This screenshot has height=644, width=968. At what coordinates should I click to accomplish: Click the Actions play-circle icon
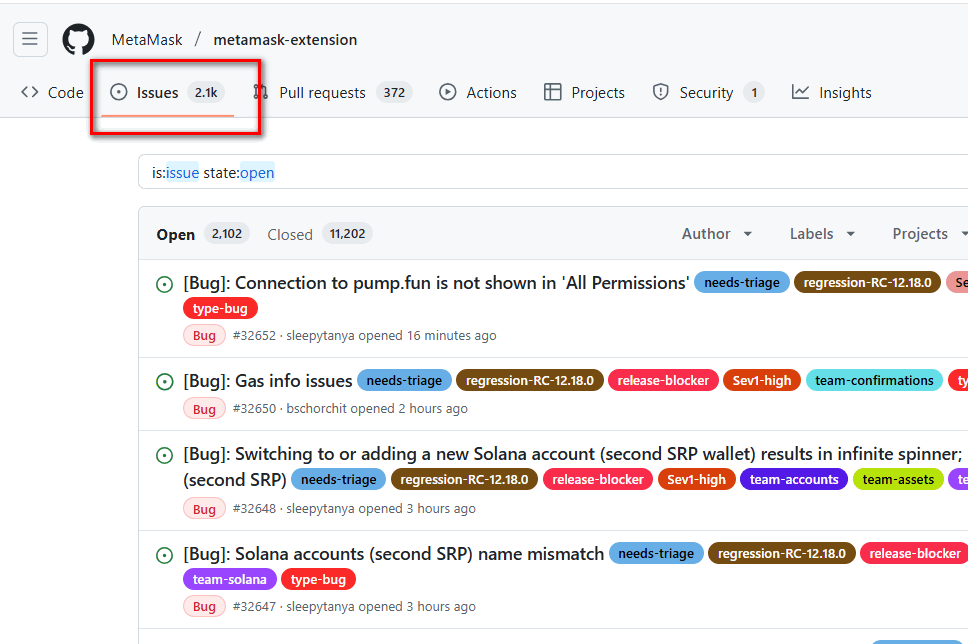[448, 92]
